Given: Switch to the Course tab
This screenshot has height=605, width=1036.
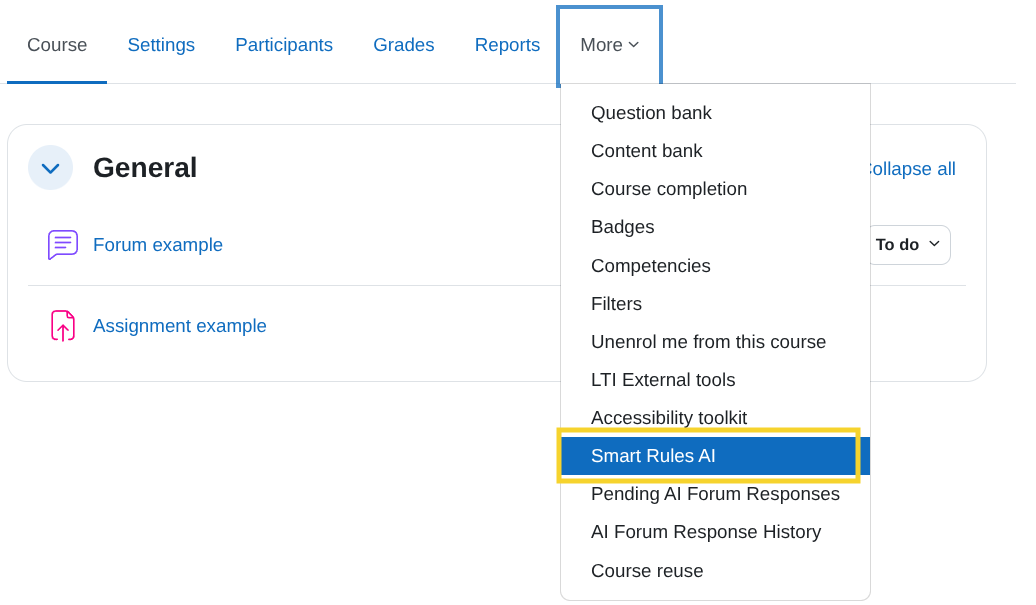Looking at the screenshot, I should click(x=57, y=45).
